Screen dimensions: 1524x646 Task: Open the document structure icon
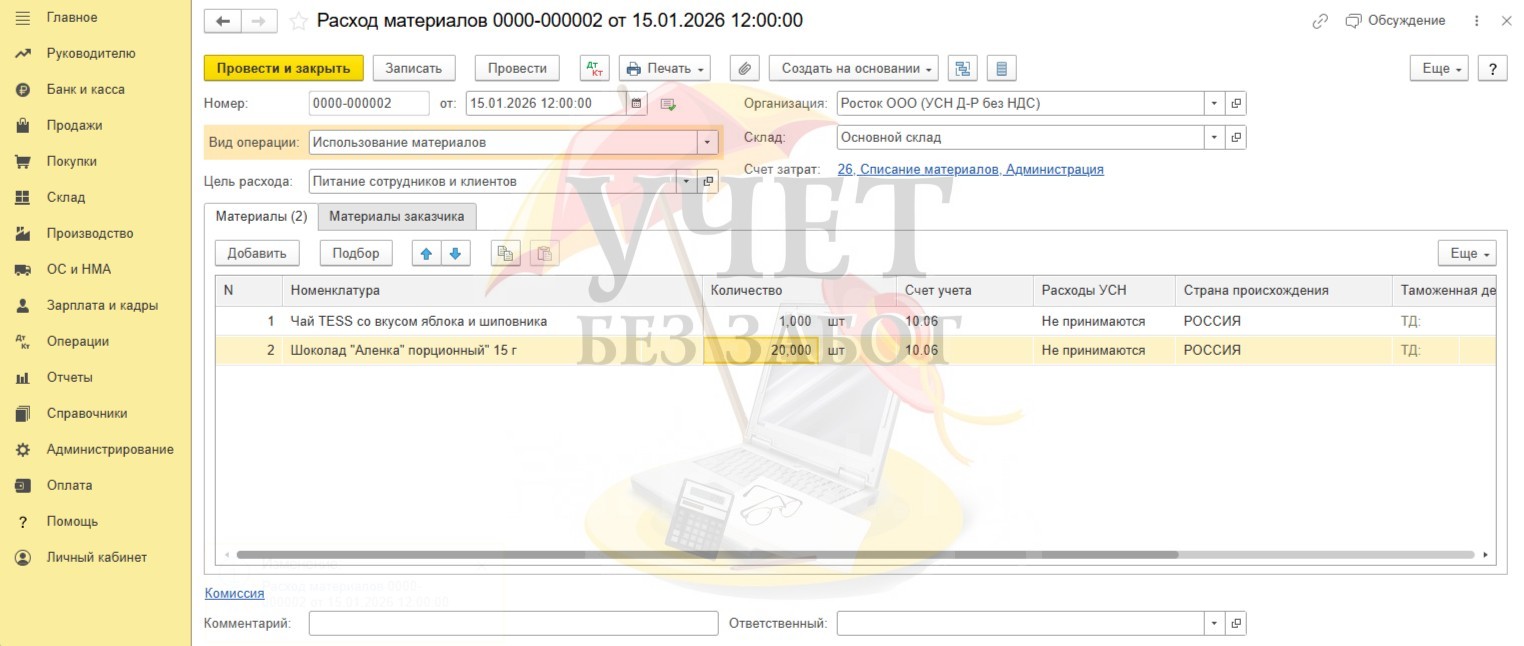[962, 68]
